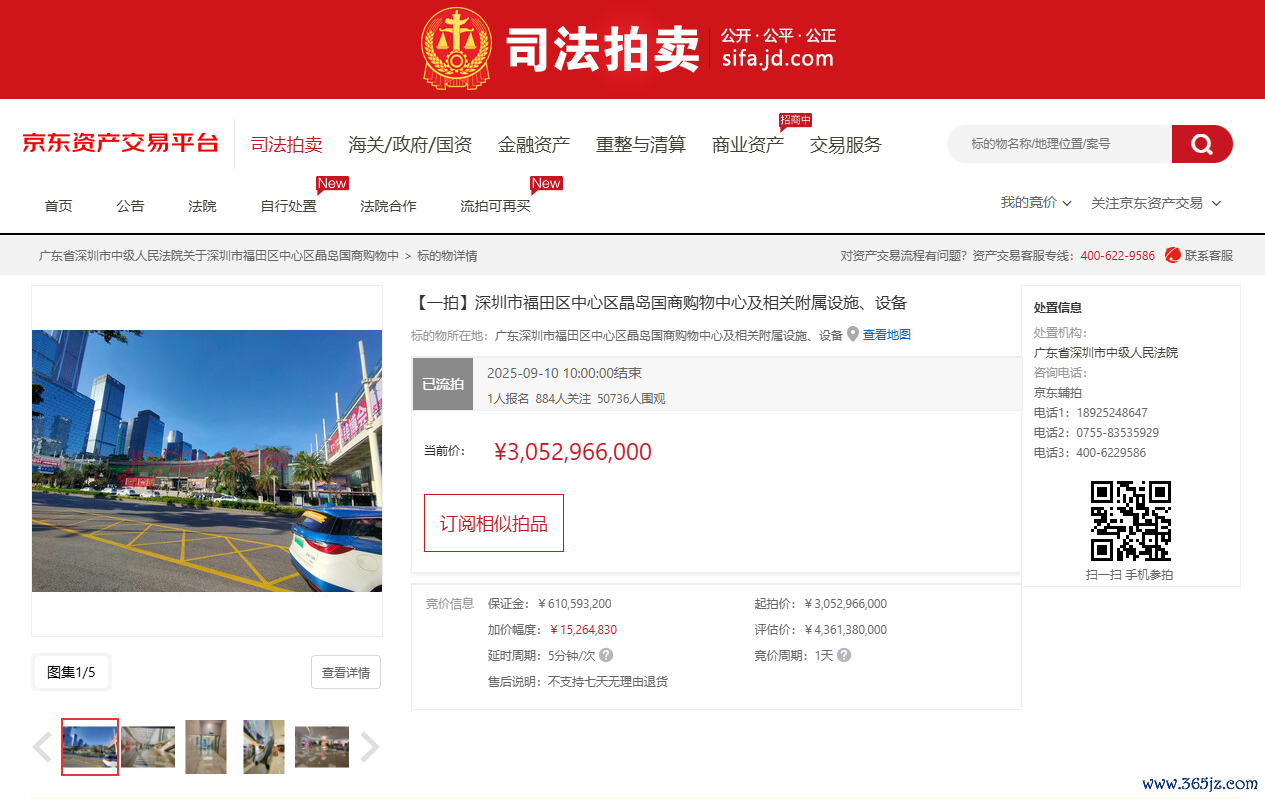Open 流拍可再买 in sub navigation
The width and height of the screenshot is (1265, 799).
495,206
